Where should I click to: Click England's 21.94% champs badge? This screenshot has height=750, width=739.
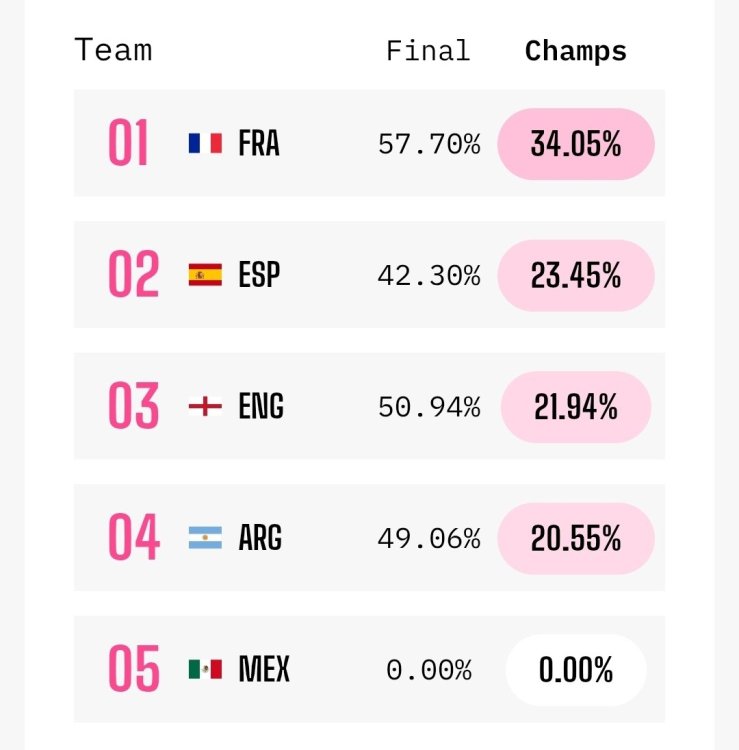(576, 407)
